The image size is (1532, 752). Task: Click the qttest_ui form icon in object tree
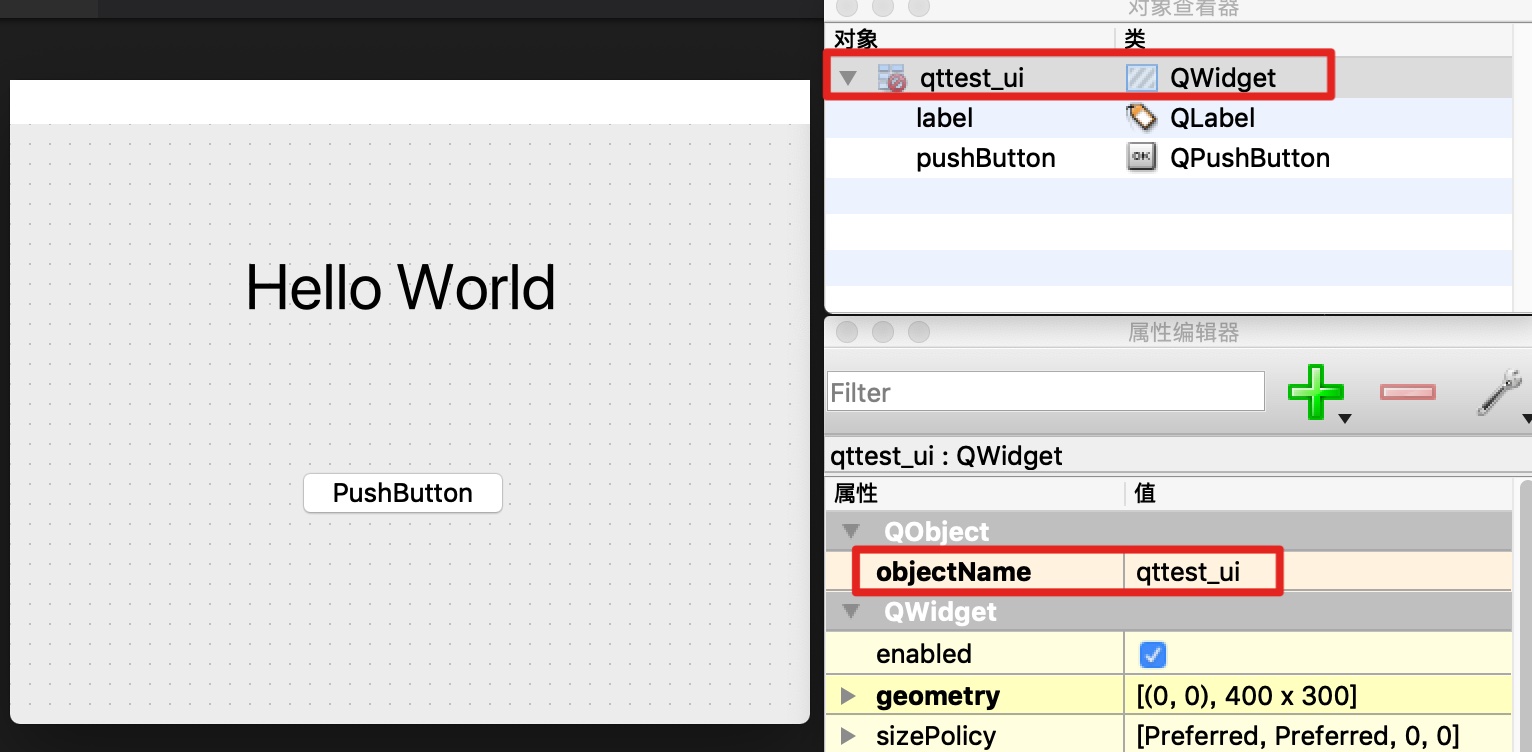[890, 78]
